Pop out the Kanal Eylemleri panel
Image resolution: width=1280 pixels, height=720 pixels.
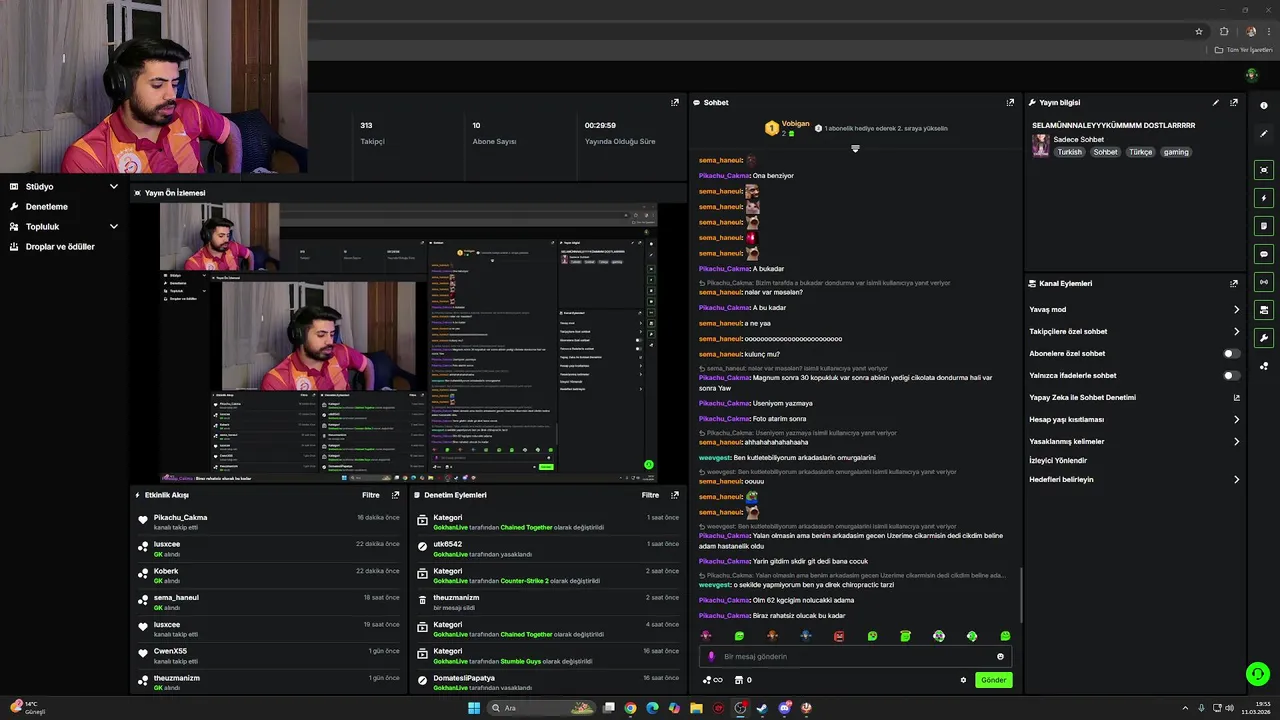(1234, 283)
